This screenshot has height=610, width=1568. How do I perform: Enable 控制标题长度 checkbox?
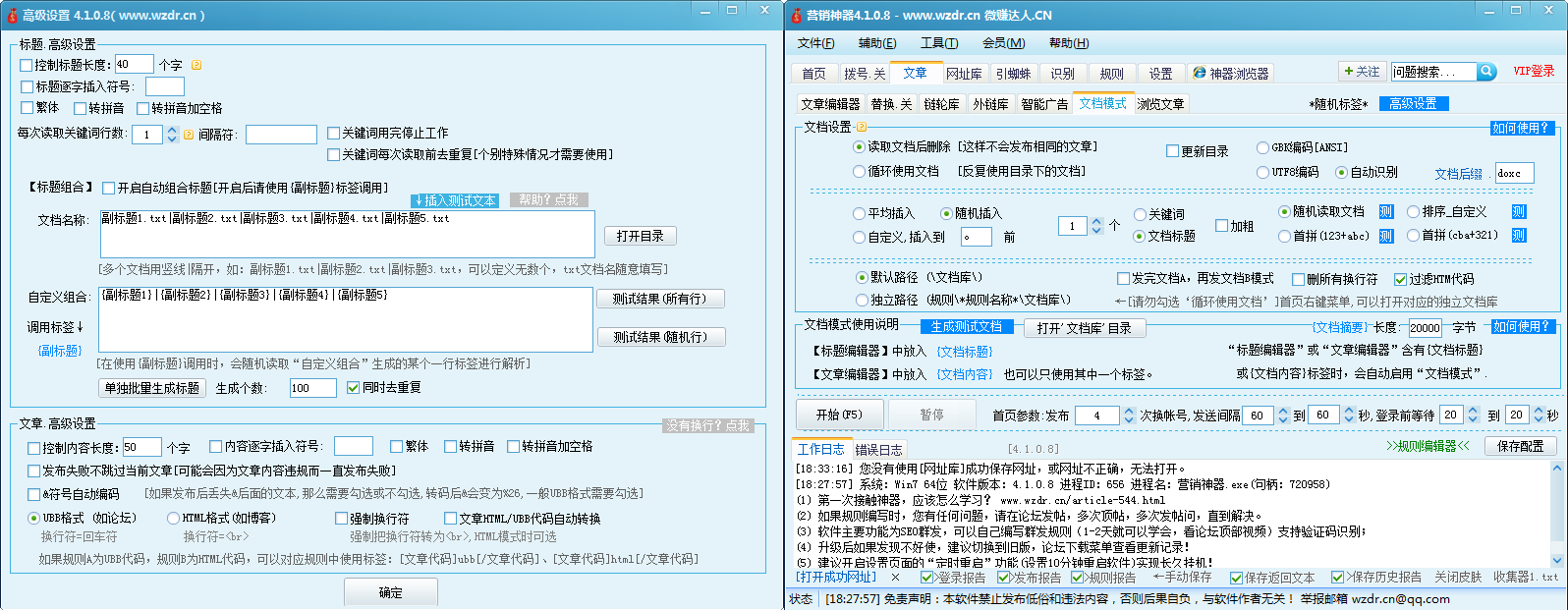[27, 65]
